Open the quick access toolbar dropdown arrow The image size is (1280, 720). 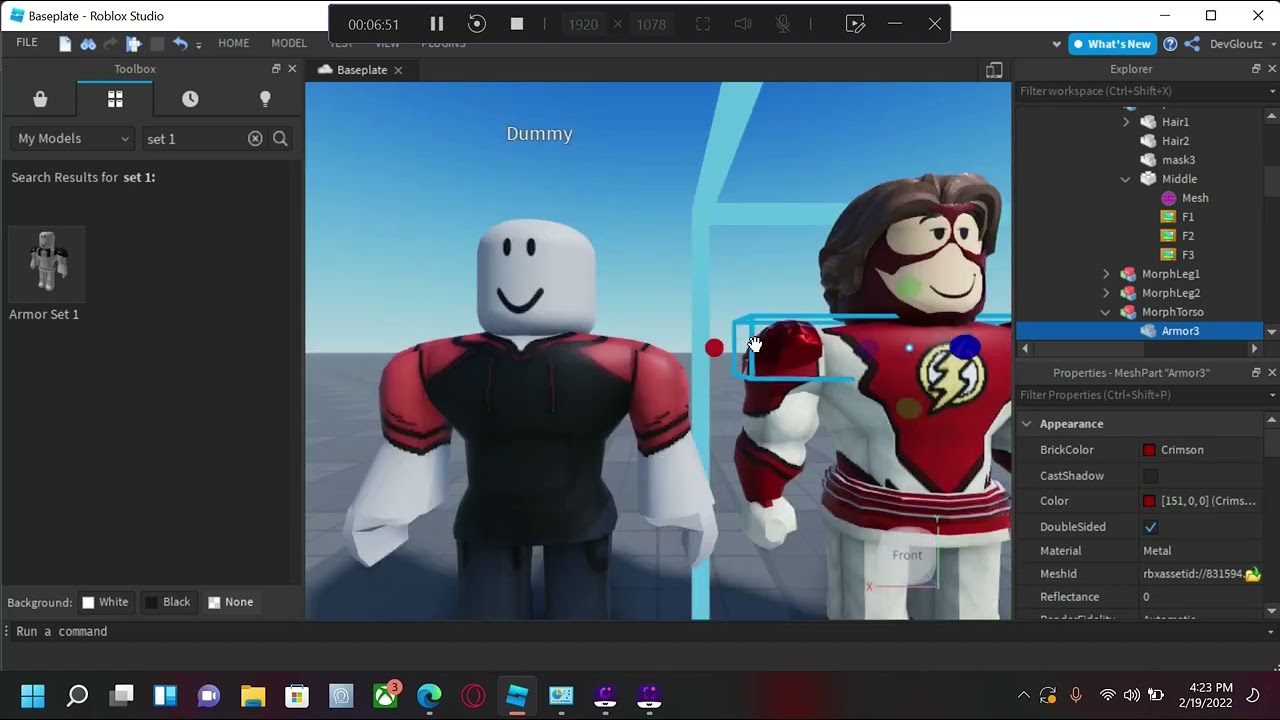click(198, 45)
